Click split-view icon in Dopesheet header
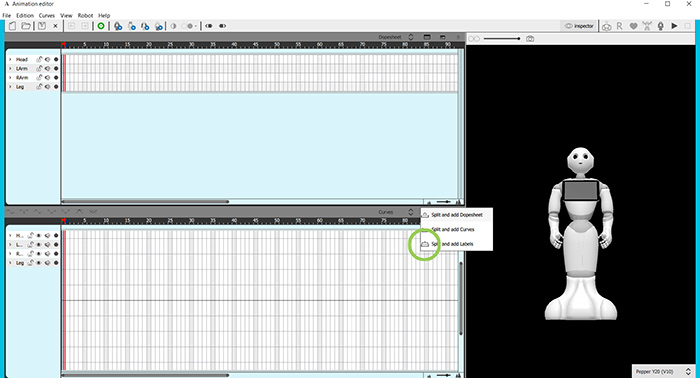The width and height of the screenshot is (700, 378). (427, 37)
